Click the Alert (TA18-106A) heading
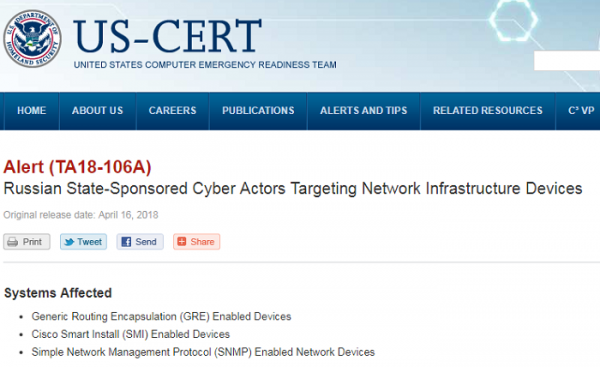Screen dimensions: 600x367 tap(77, 167)
